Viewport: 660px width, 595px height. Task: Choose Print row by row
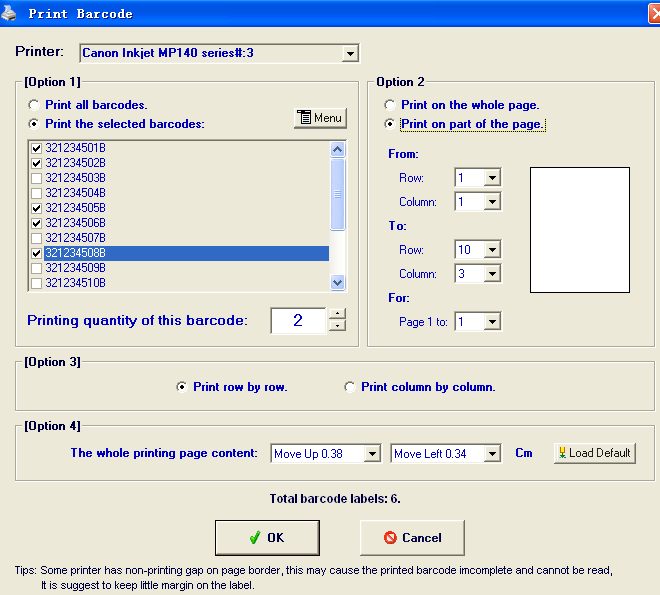[x=181, y=387]
